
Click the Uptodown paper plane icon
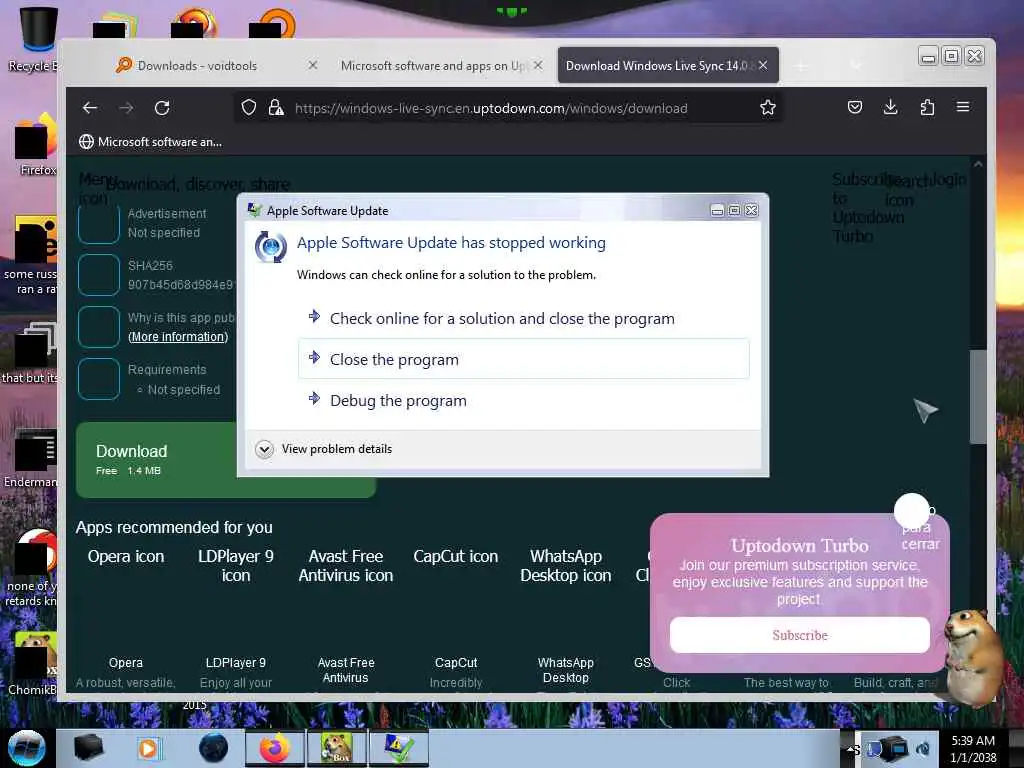click(x=925, y=410)
